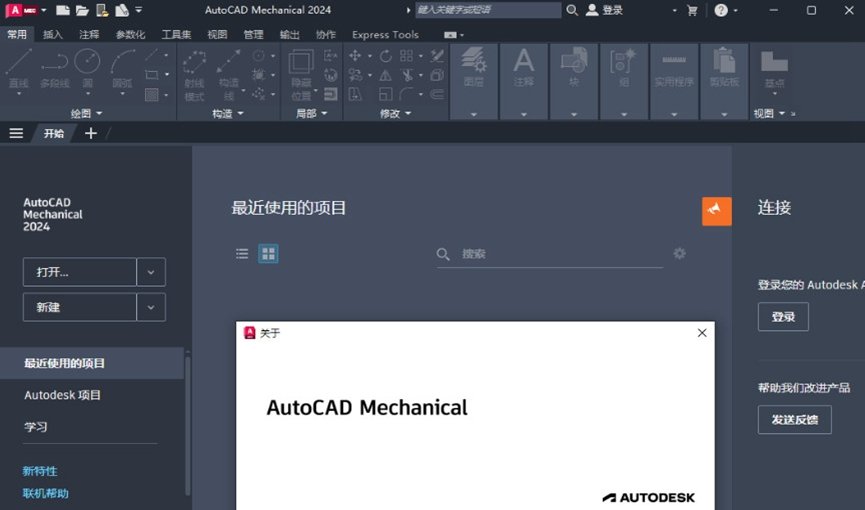Select the Fillet tool in Modify panel
865x510 pixels.
(x=407, y=94)
